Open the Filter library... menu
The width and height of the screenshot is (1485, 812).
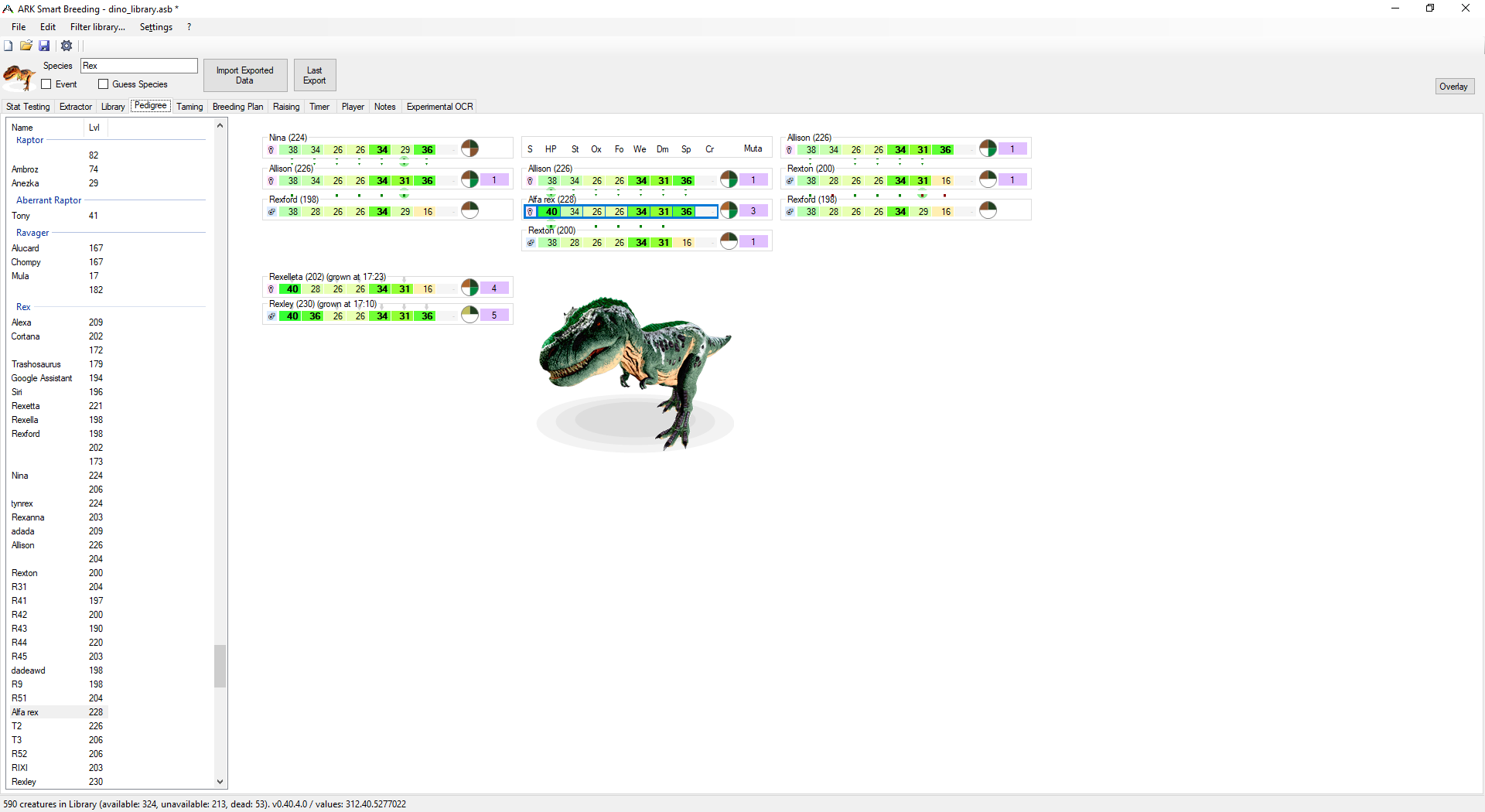[97, 27]
